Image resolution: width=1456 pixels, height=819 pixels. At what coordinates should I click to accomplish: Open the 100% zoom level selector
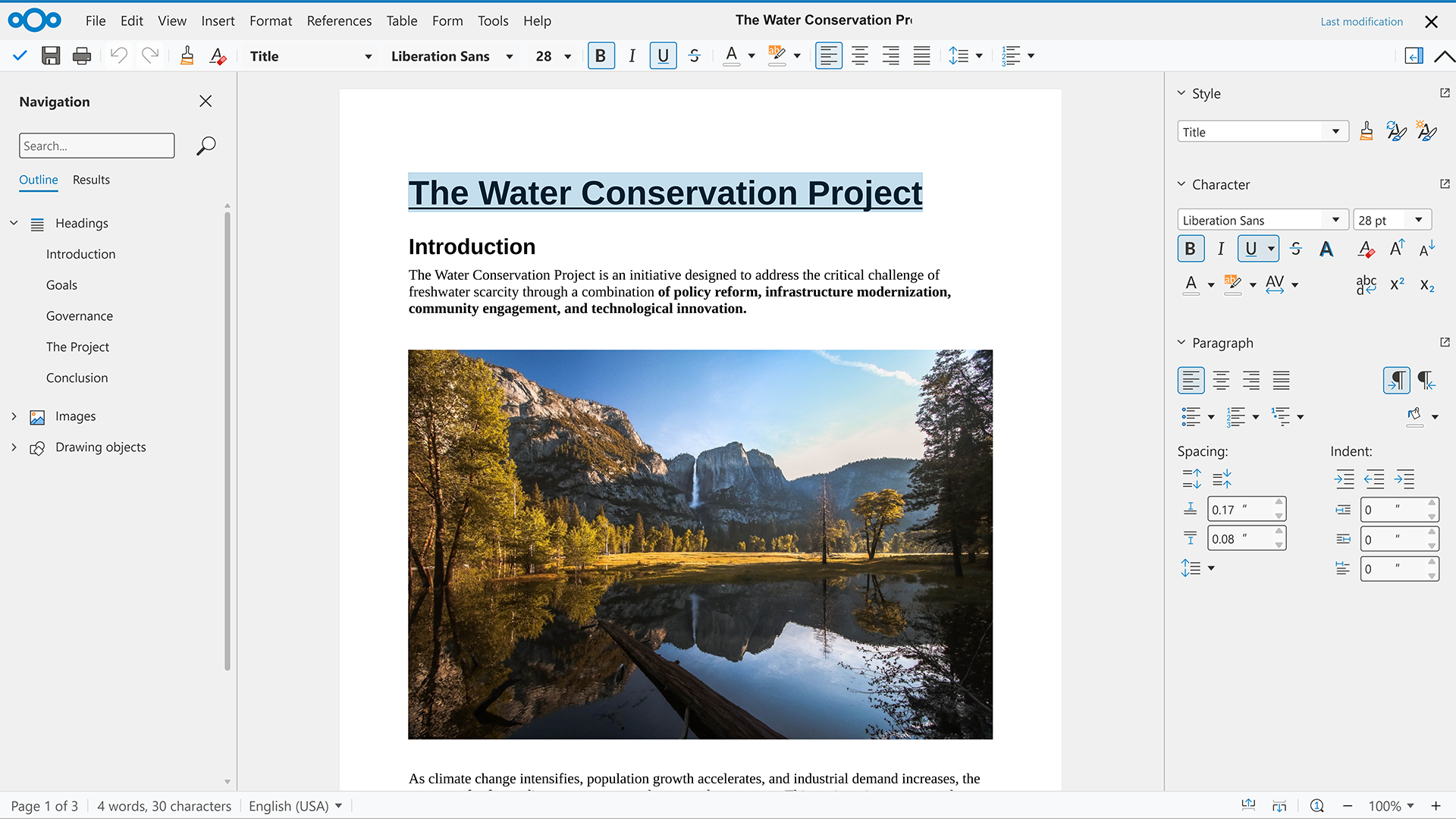pyautogui.click(x=1391, y=806)
